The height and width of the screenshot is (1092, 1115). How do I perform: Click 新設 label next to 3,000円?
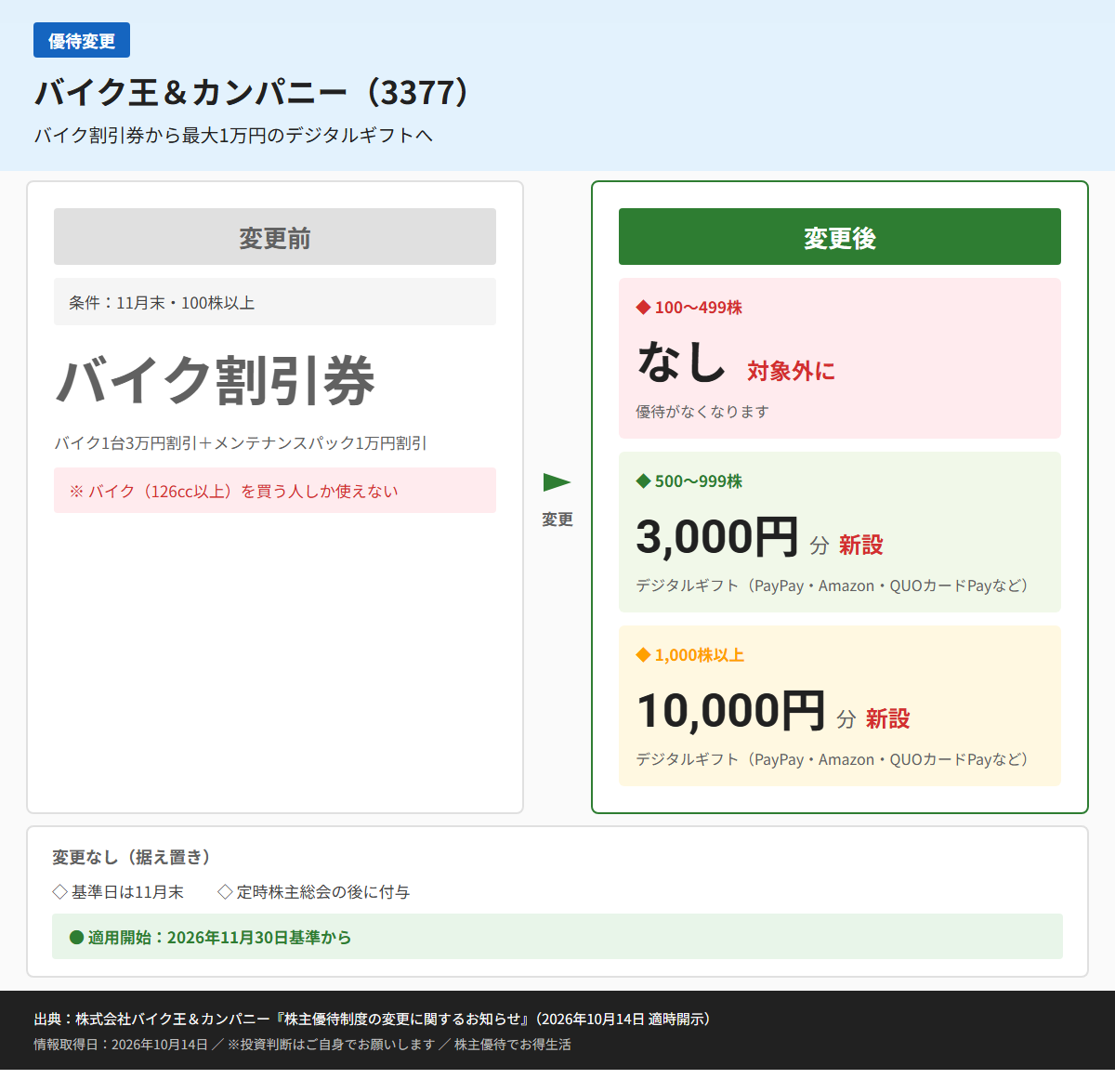(861, 546)
